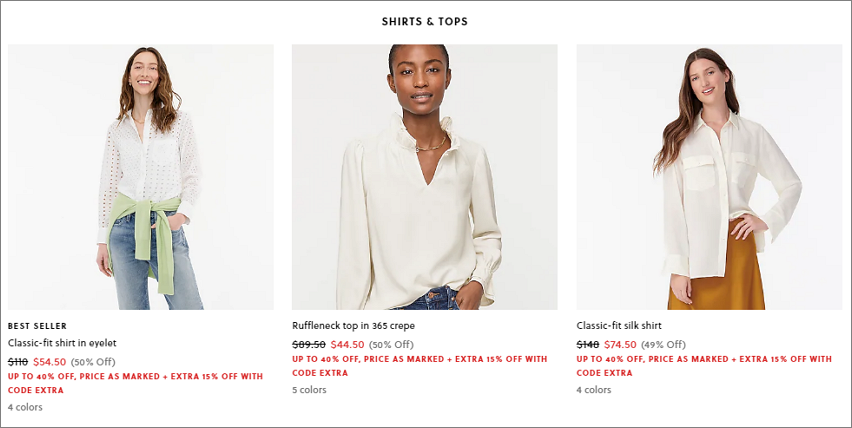The height and width of the screenshot is (428, 852).
Task: Click the Ruffleneck top in 365 crepe title
Action: [353, 326]
